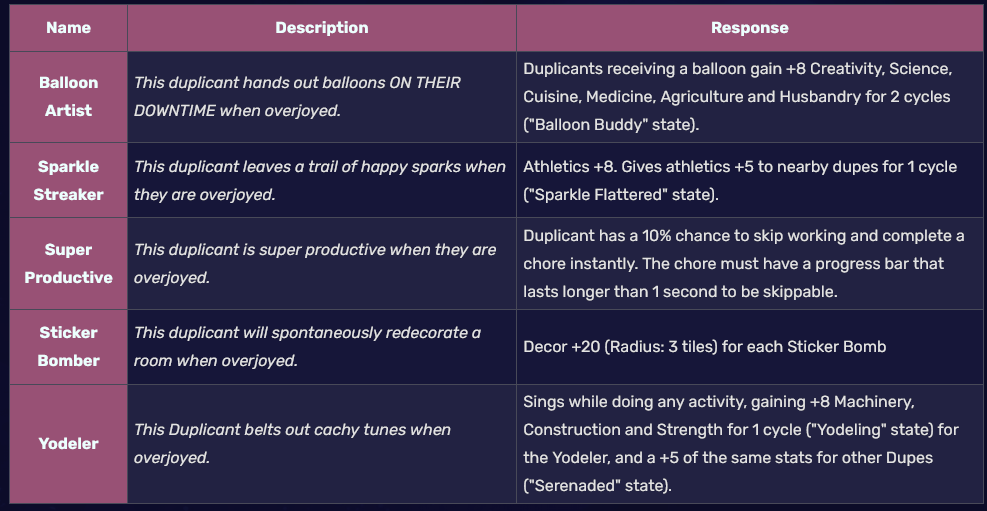Click the trail of happy sparks description

pos(320,181)
